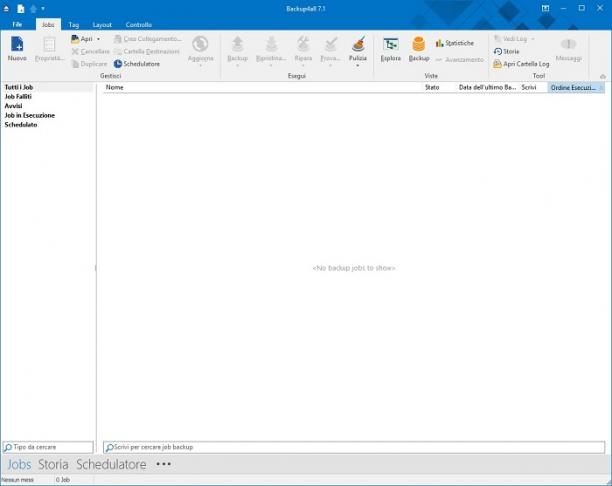Open the File menu tab
The width and height of the screenshot is (612, 486).
pyautogui.click(x=17, y=24)
